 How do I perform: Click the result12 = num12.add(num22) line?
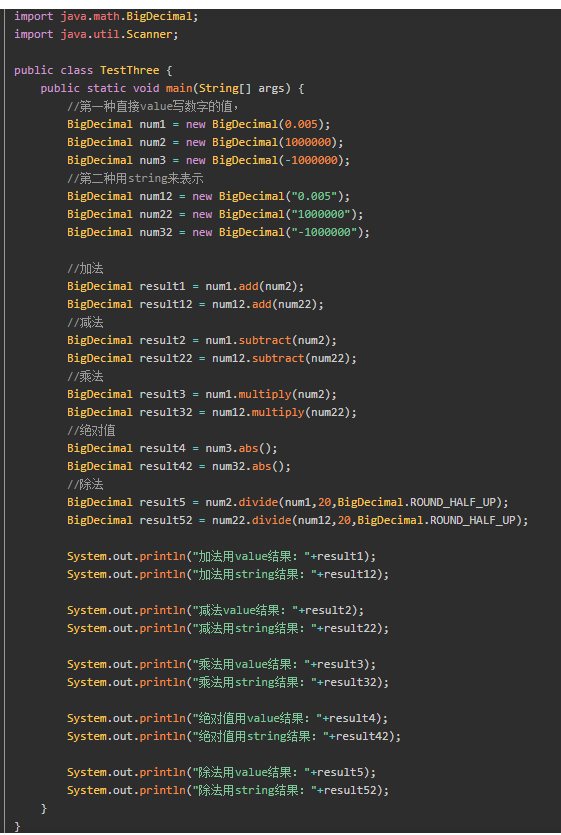click(x=196, y=305)
